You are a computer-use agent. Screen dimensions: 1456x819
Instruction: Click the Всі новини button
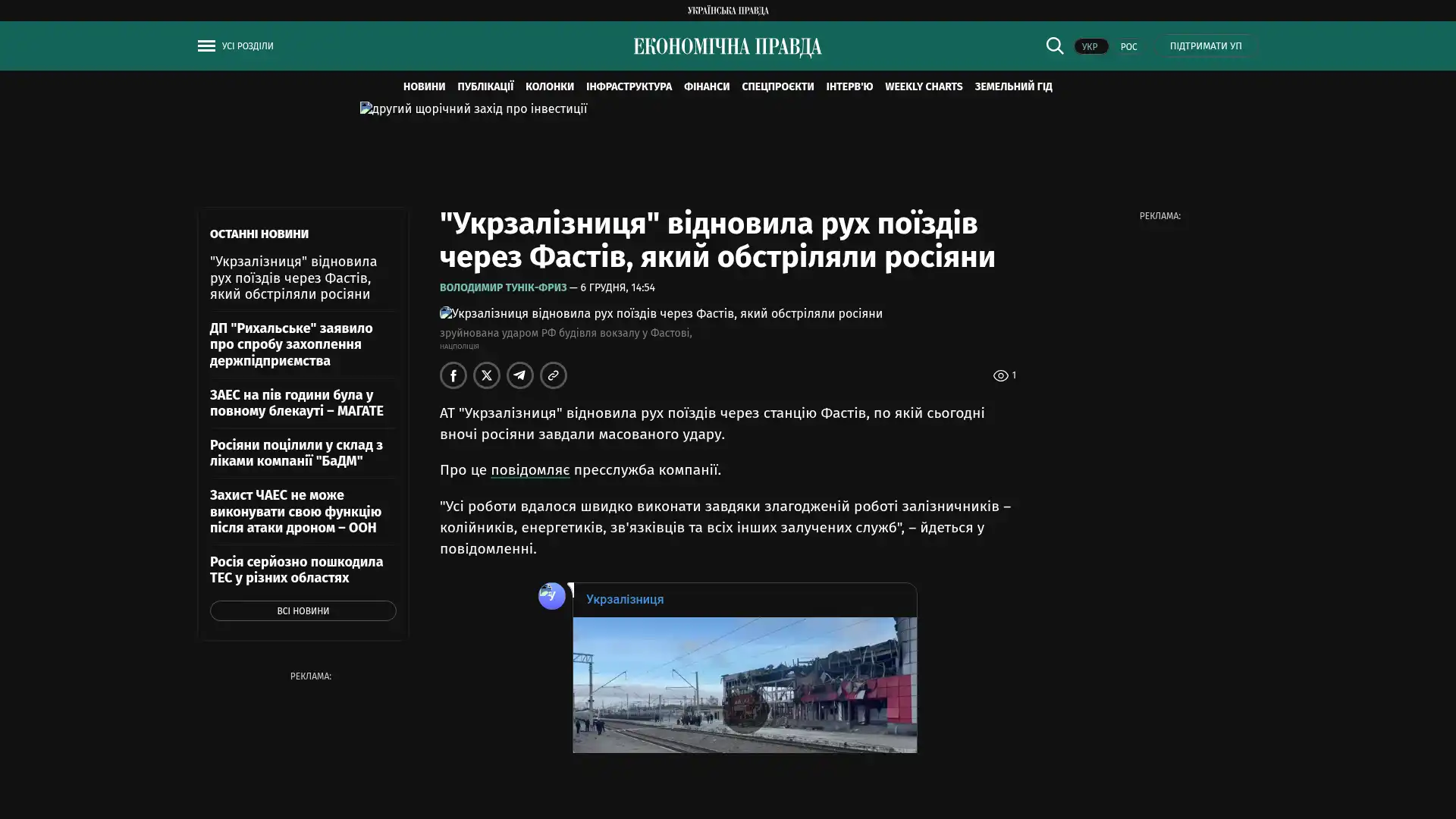coord(303,610)
